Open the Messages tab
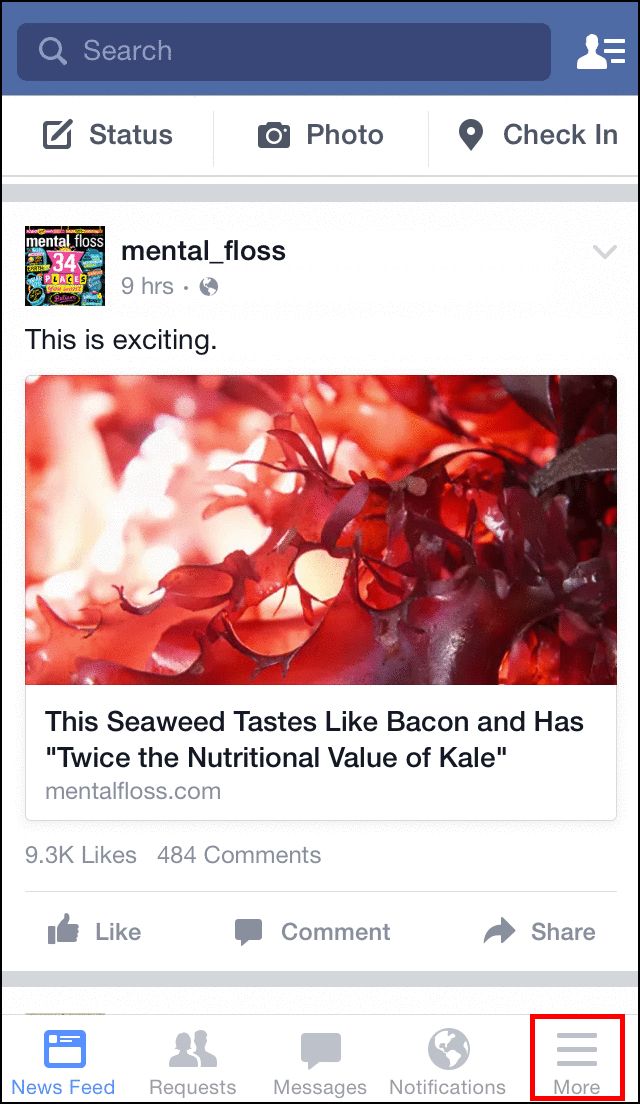 pos(320,1062)
